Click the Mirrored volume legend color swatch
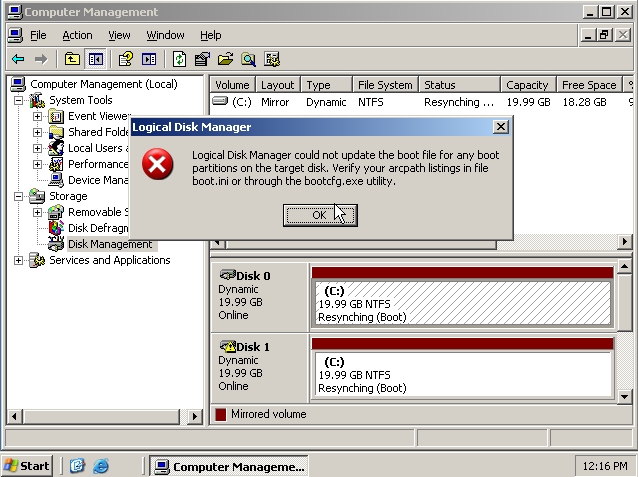 click(x=221, y=414)
